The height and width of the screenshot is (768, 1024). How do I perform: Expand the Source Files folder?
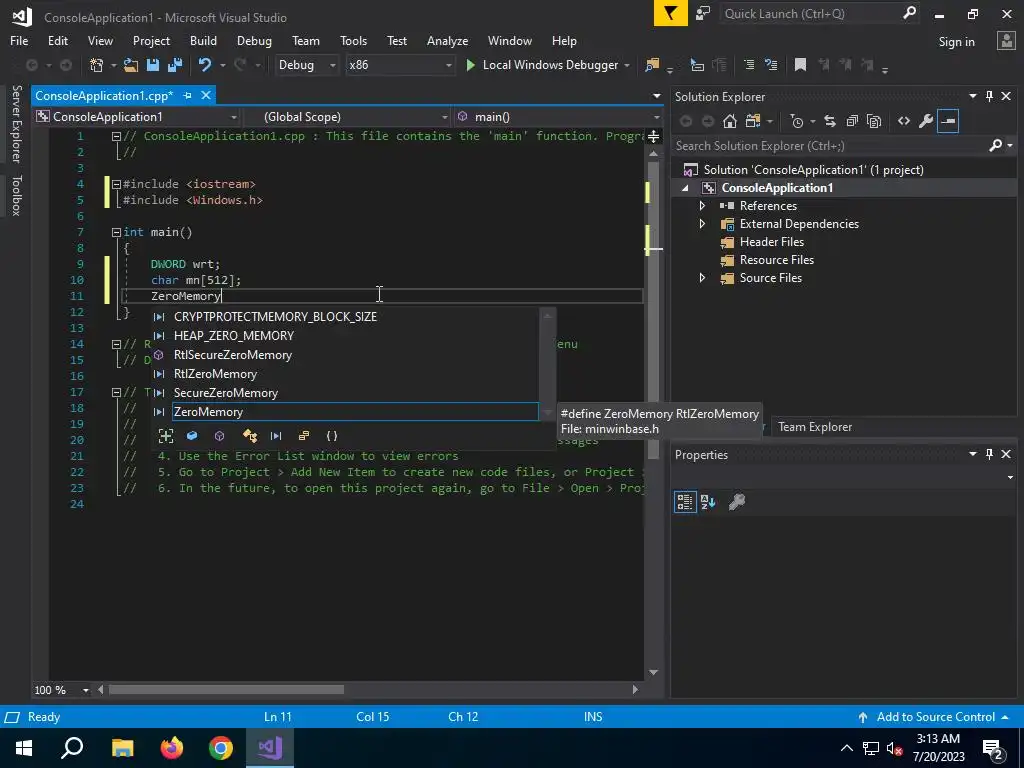[702, 278]
